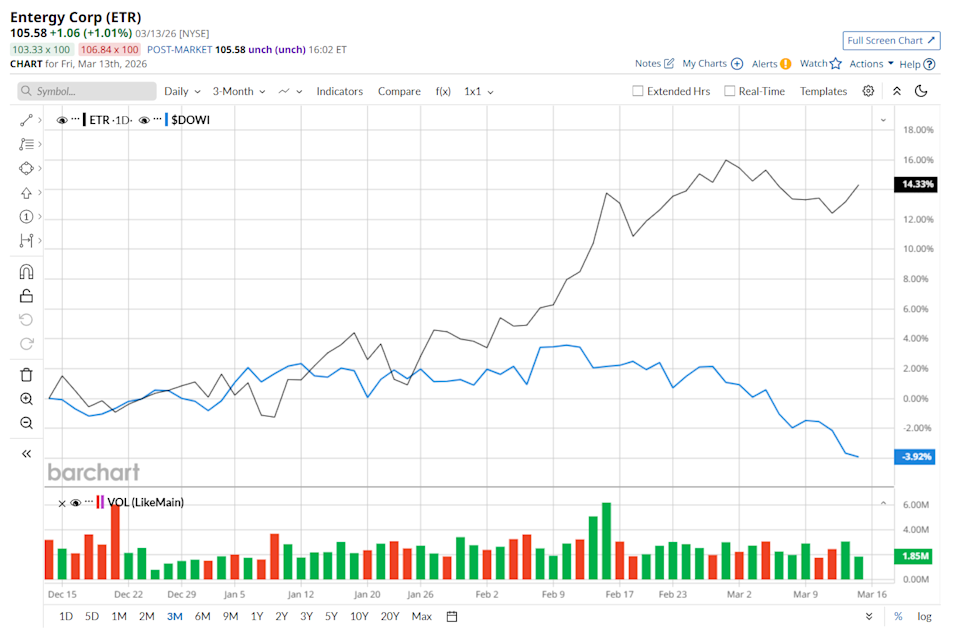Open the Daily interval dropdown
The width and height of the screenshot is (960, 643).
[x=182, y=91]
